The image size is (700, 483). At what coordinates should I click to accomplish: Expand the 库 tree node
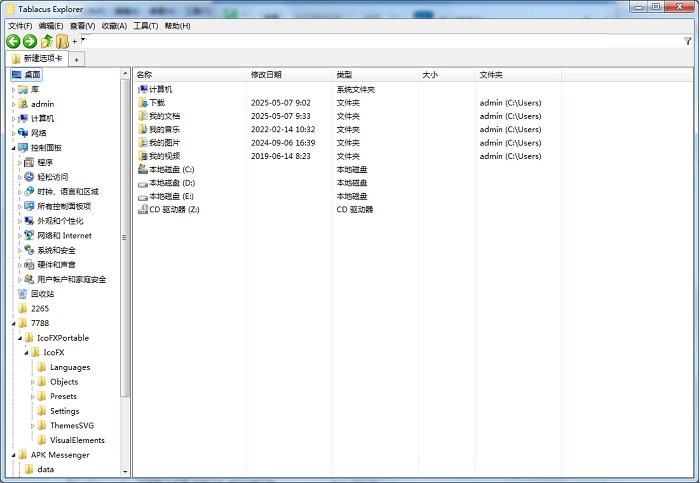coord(14,90)
